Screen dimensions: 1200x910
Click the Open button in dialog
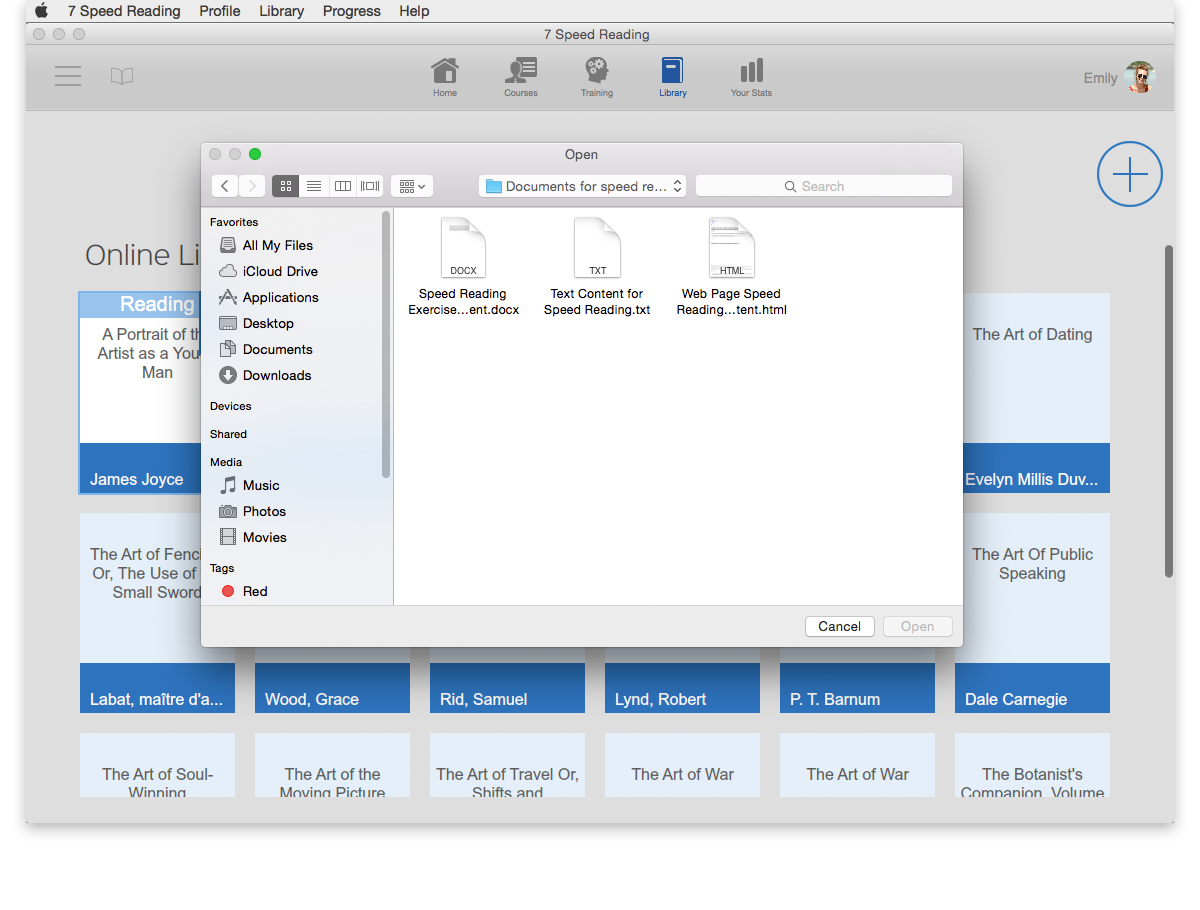[x=917, y=626]
